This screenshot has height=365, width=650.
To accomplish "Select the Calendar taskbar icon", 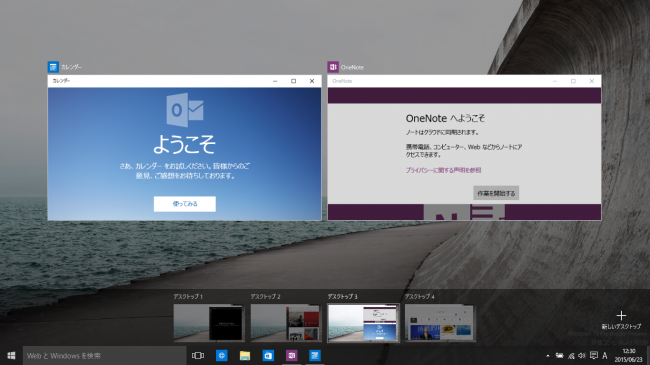I will click(315, 355).
